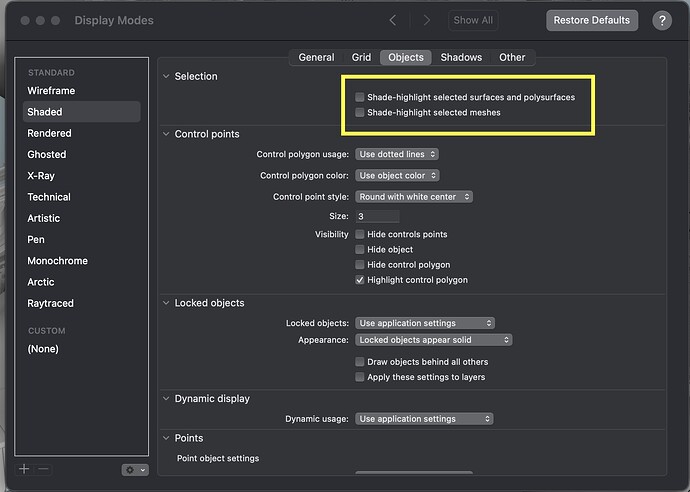
Task: Switch to the Grid tab
Action: [361, 58]
